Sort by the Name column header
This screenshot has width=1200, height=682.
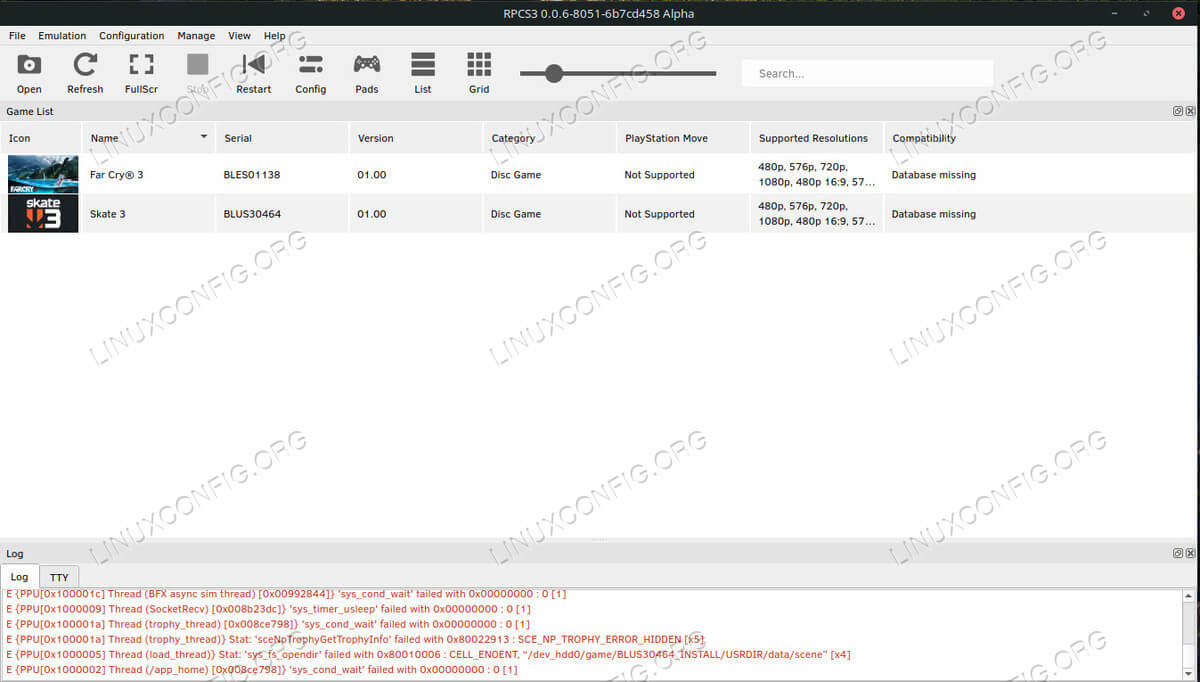148,138
